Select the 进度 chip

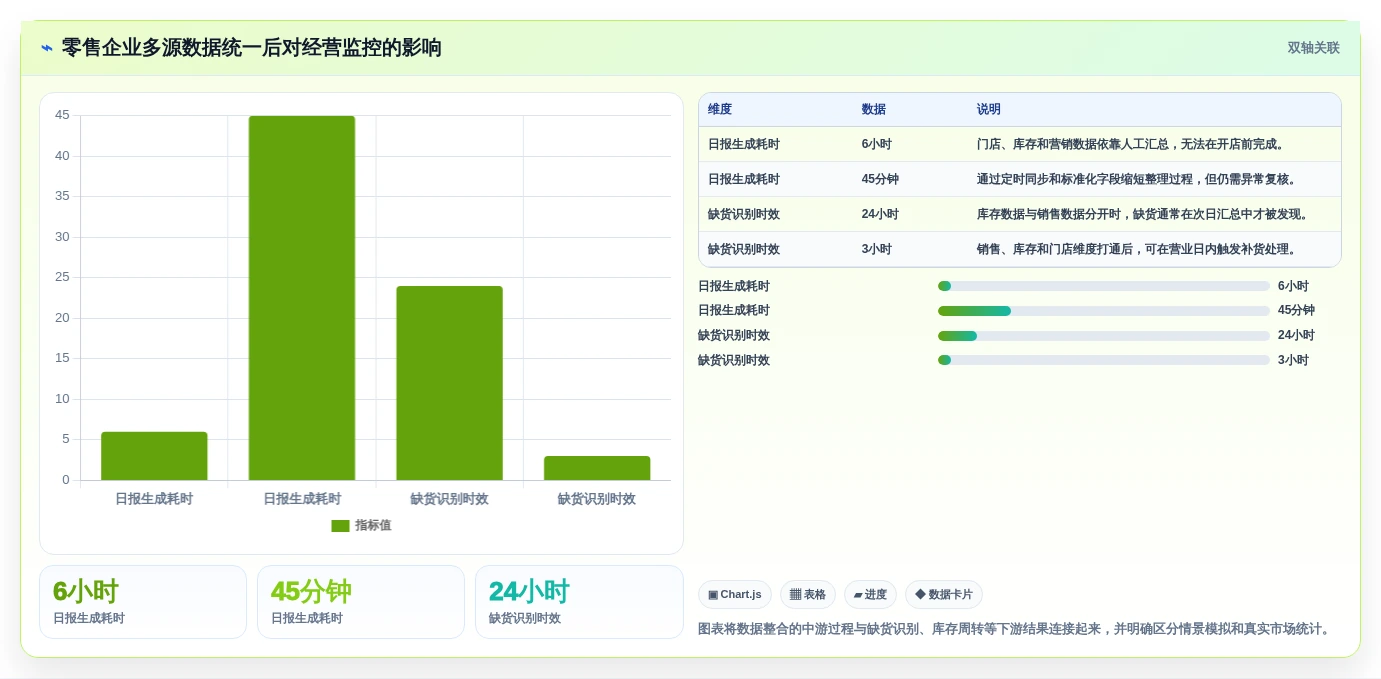click(x=870, y=595)
